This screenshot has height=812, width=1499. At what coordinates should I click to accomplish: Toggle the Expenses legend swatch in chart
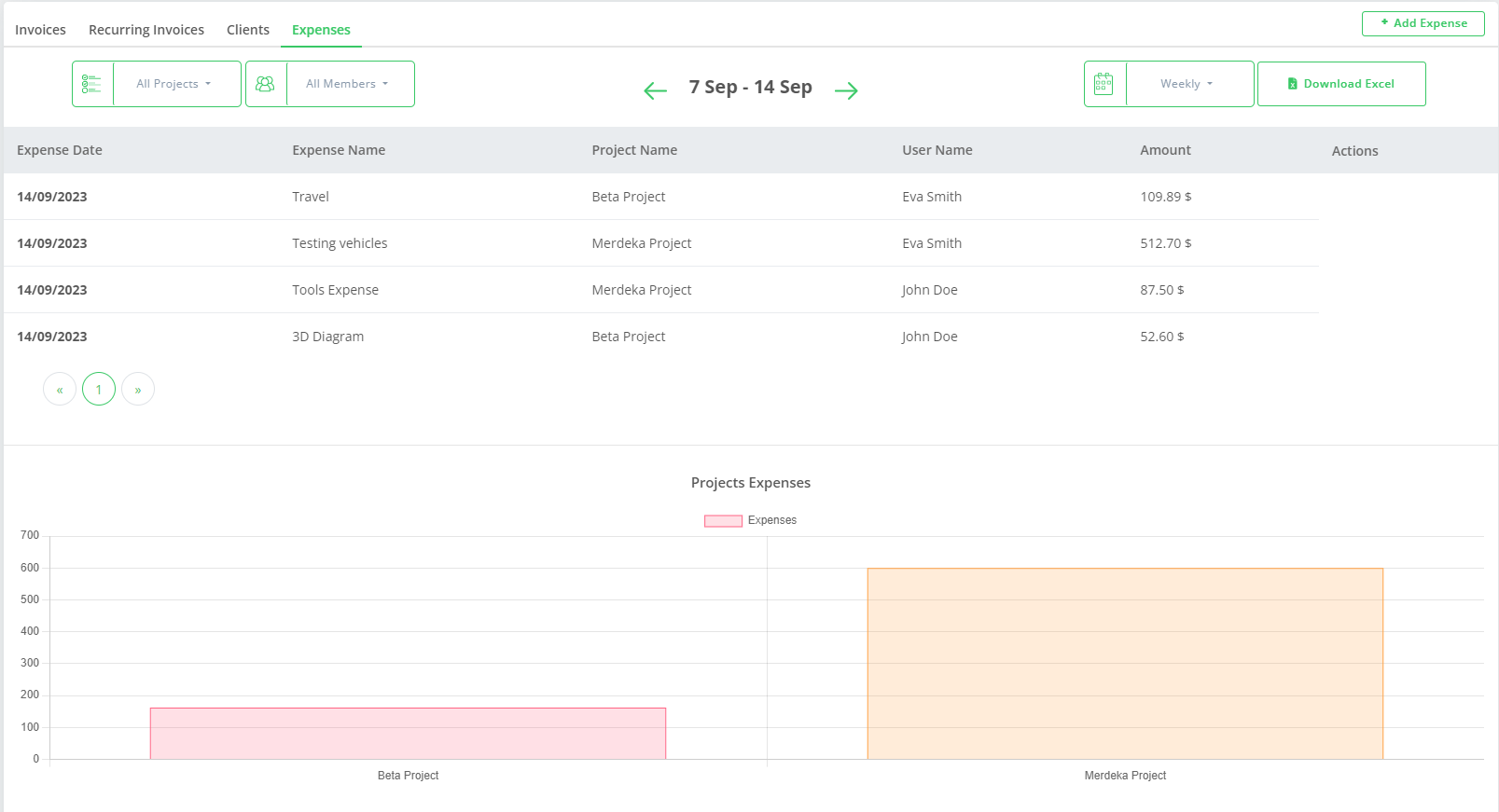[723, 520]
